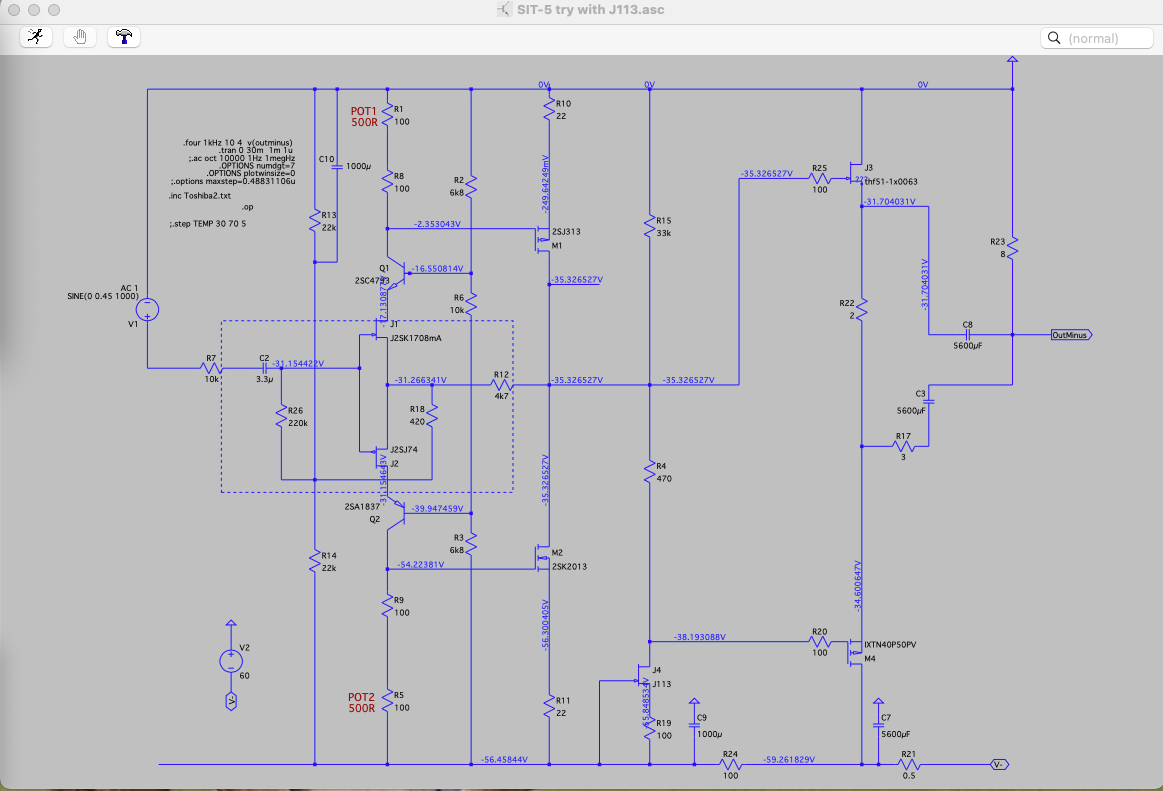Click the -34.600647V vertical voltage label
Image resolution: width=1163 pixels, height=791 pixels.
tap(858, 585)
